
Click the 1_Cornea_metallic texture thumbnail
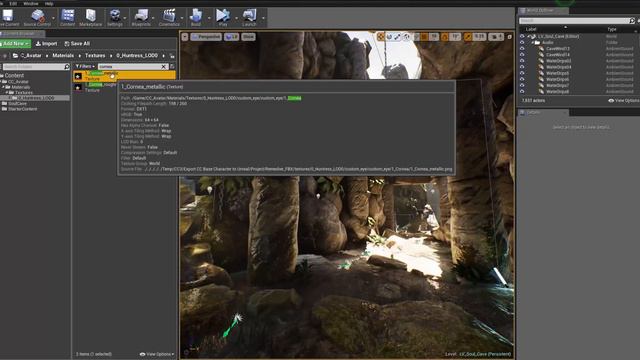coord(78,76)
